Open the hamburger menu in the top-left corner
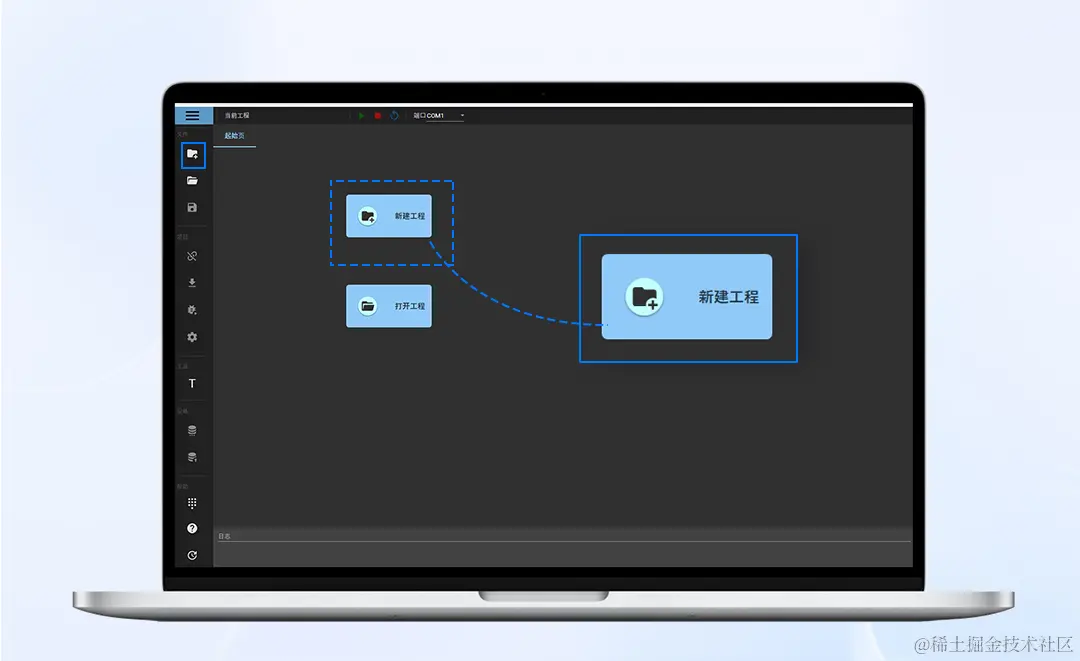The image size is (1080, 661). point(193,116)
